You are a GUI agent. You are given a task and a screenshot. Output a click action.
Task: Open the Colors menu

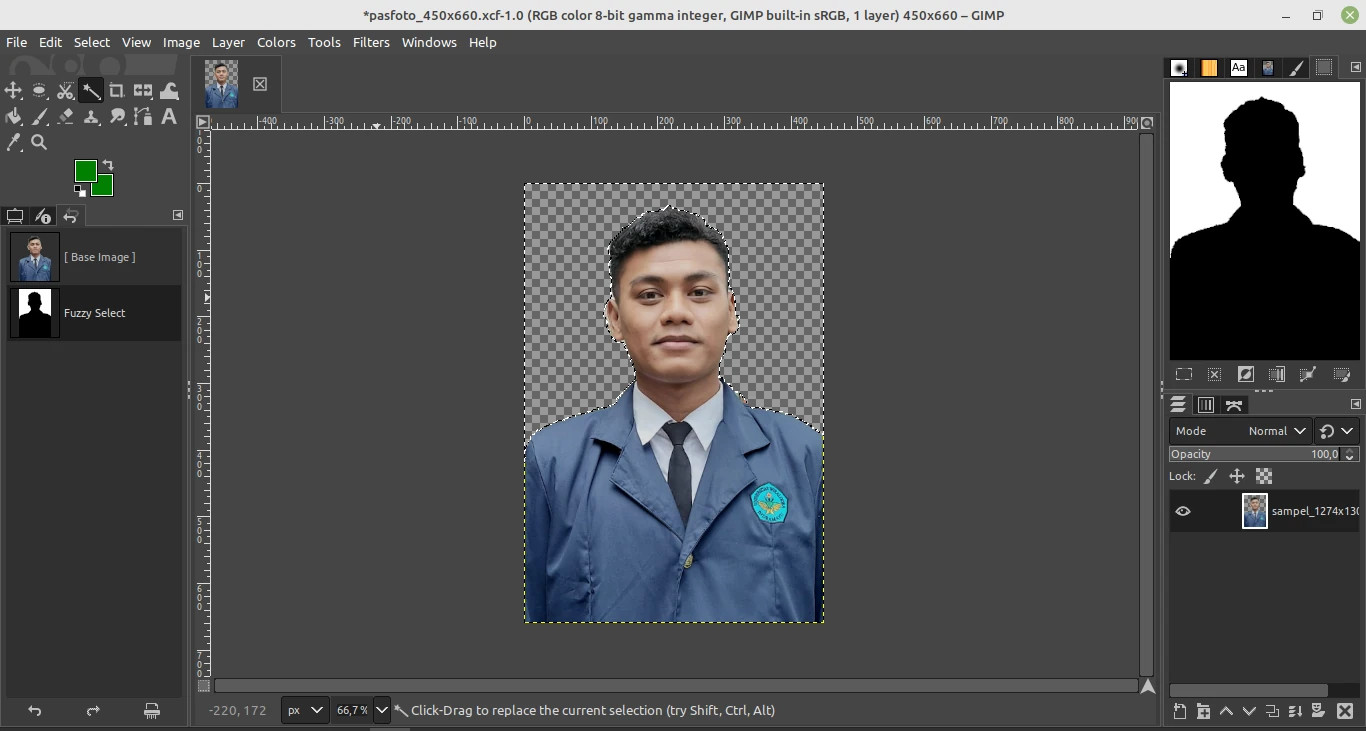(276, 42)
